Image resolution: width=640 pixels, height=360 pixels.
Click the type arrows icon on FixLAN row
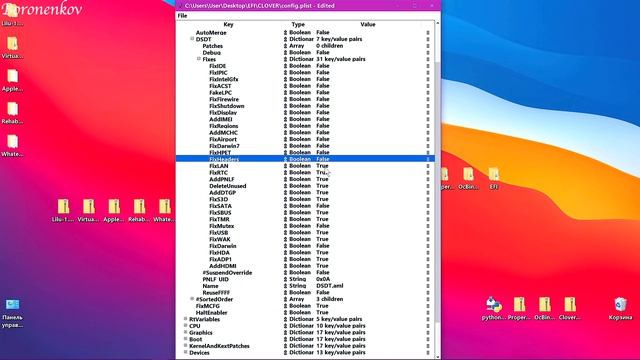[x=285, y=166]
